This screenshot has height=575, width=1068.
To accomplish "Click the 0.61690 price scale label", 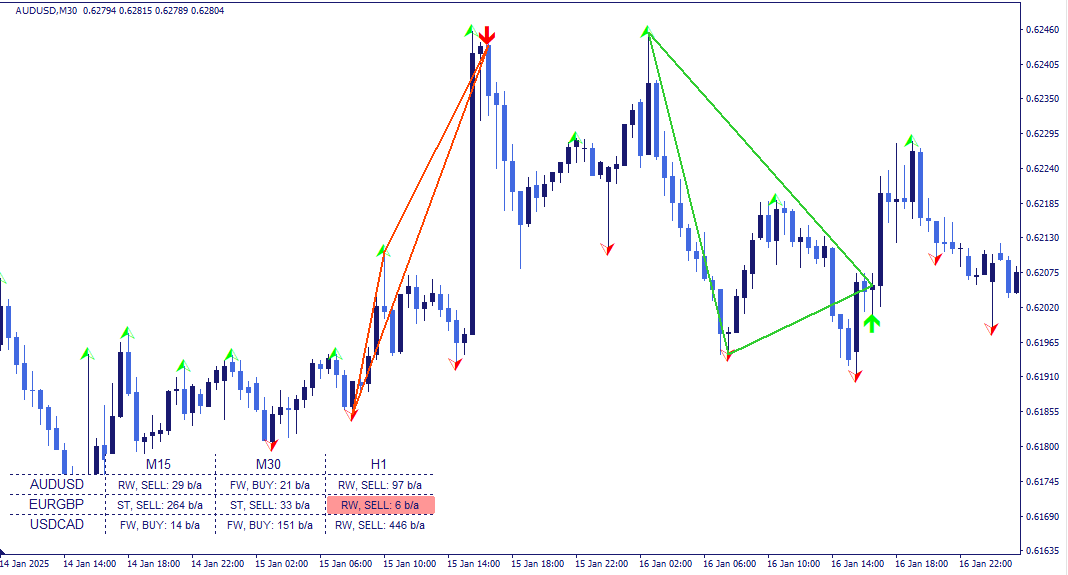I will [1043, 516].
